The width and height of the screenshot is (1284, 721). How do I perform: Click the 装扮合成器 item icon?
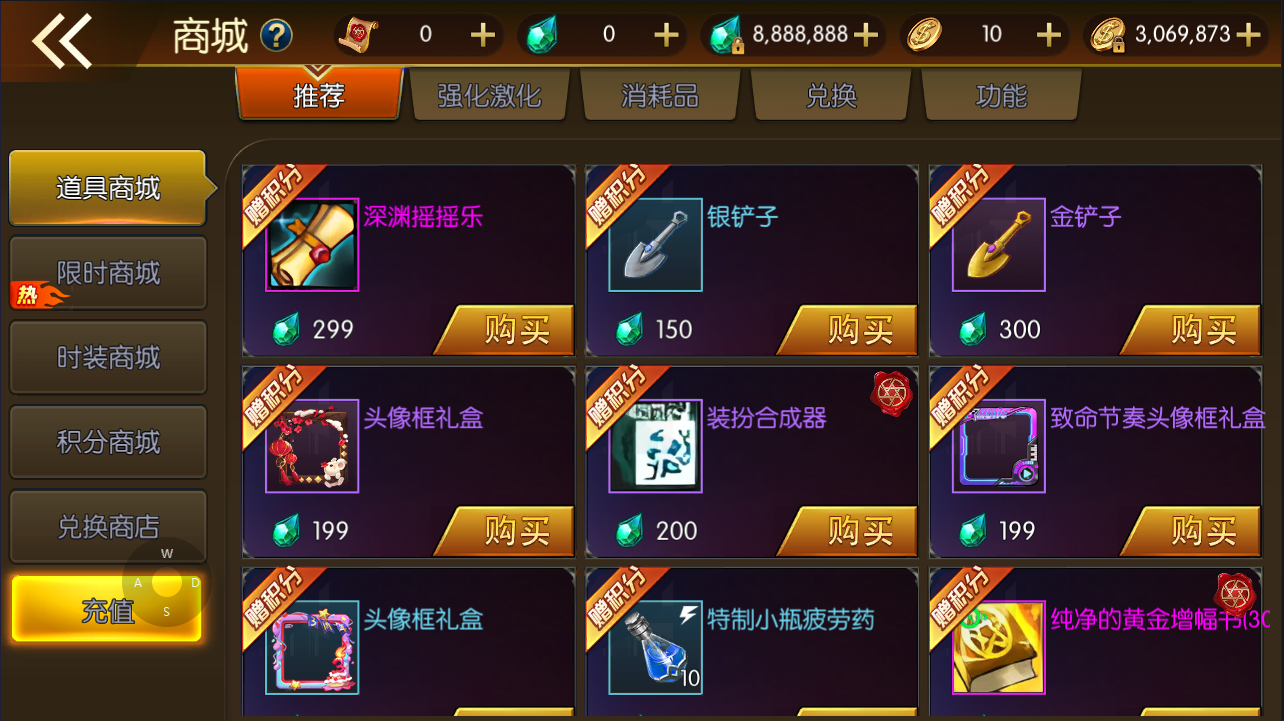[x=655, y=446]
